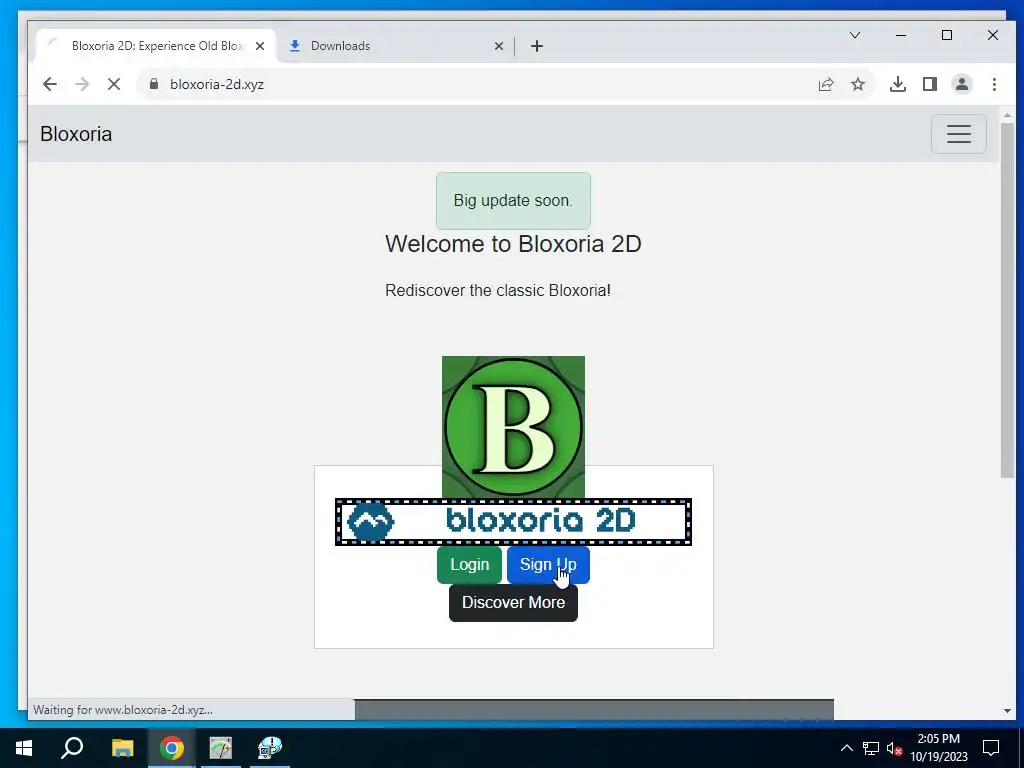Image resolution: width=1024 pixels, height=768 pixels.
Task: Open the installer globe taskbar app
Action: [270, 748]
